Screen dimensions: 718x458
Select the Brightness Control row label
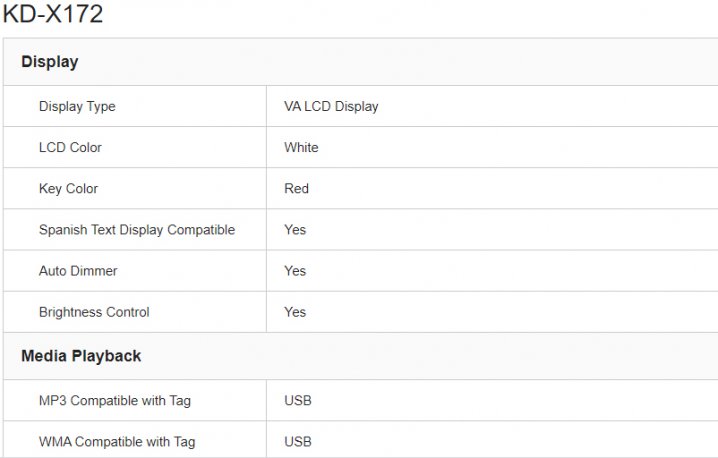[x=94, y=312]
